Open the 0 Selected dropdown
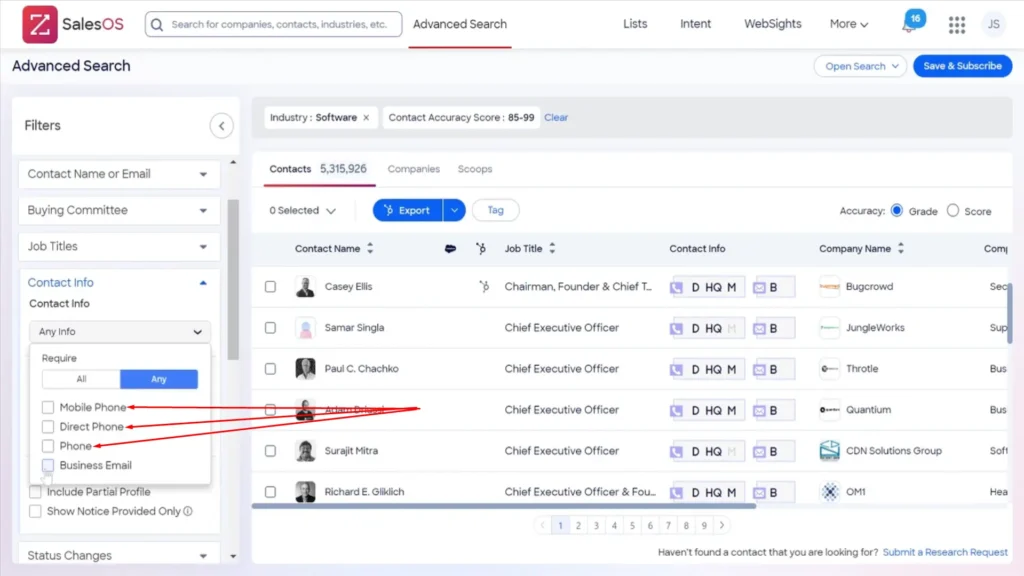 (x=302, y=210)
